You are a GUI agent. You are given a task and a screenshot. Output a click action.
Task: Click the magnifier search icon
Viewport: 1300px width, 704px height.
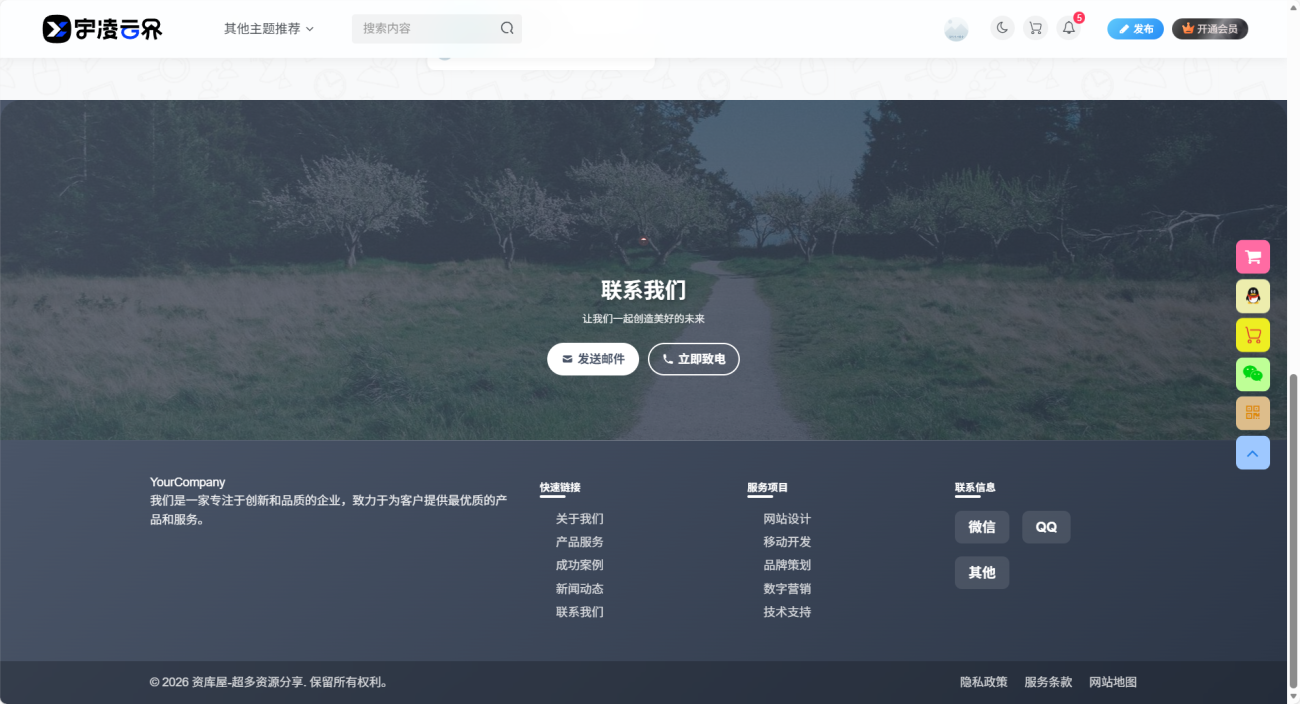click(x=507, y=29)
